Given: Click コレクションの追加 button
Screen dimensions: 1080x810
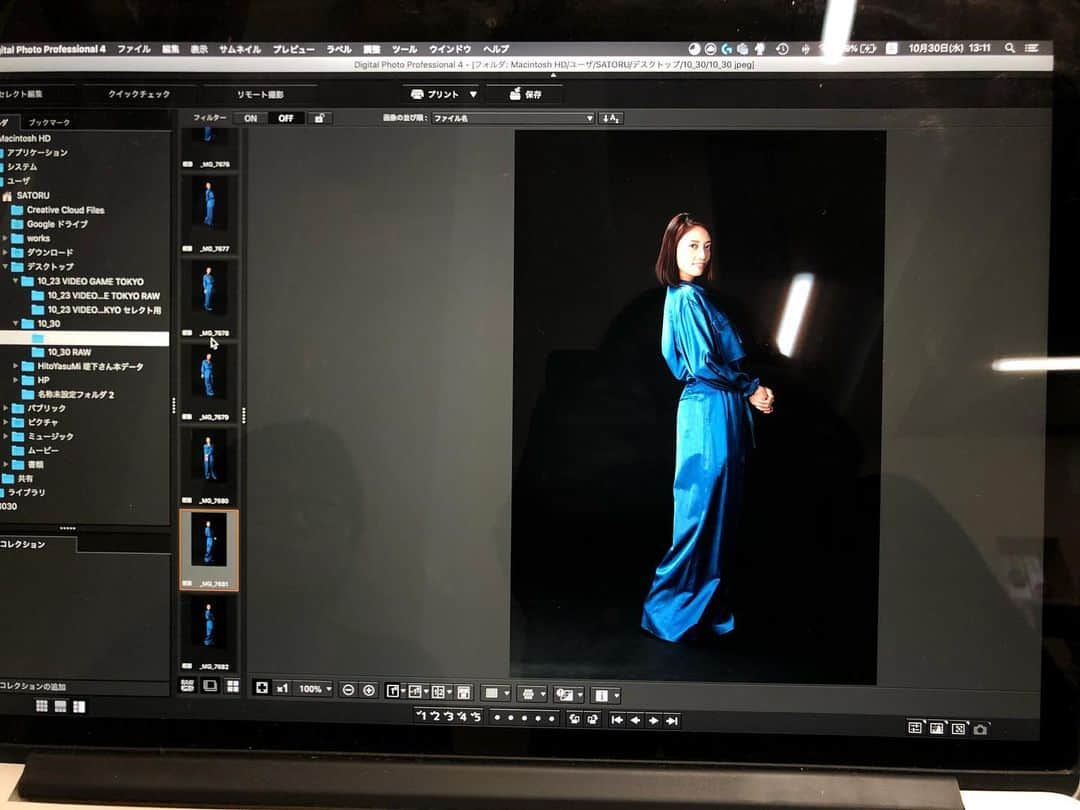Looking at the screenshot, I should 33,686.
